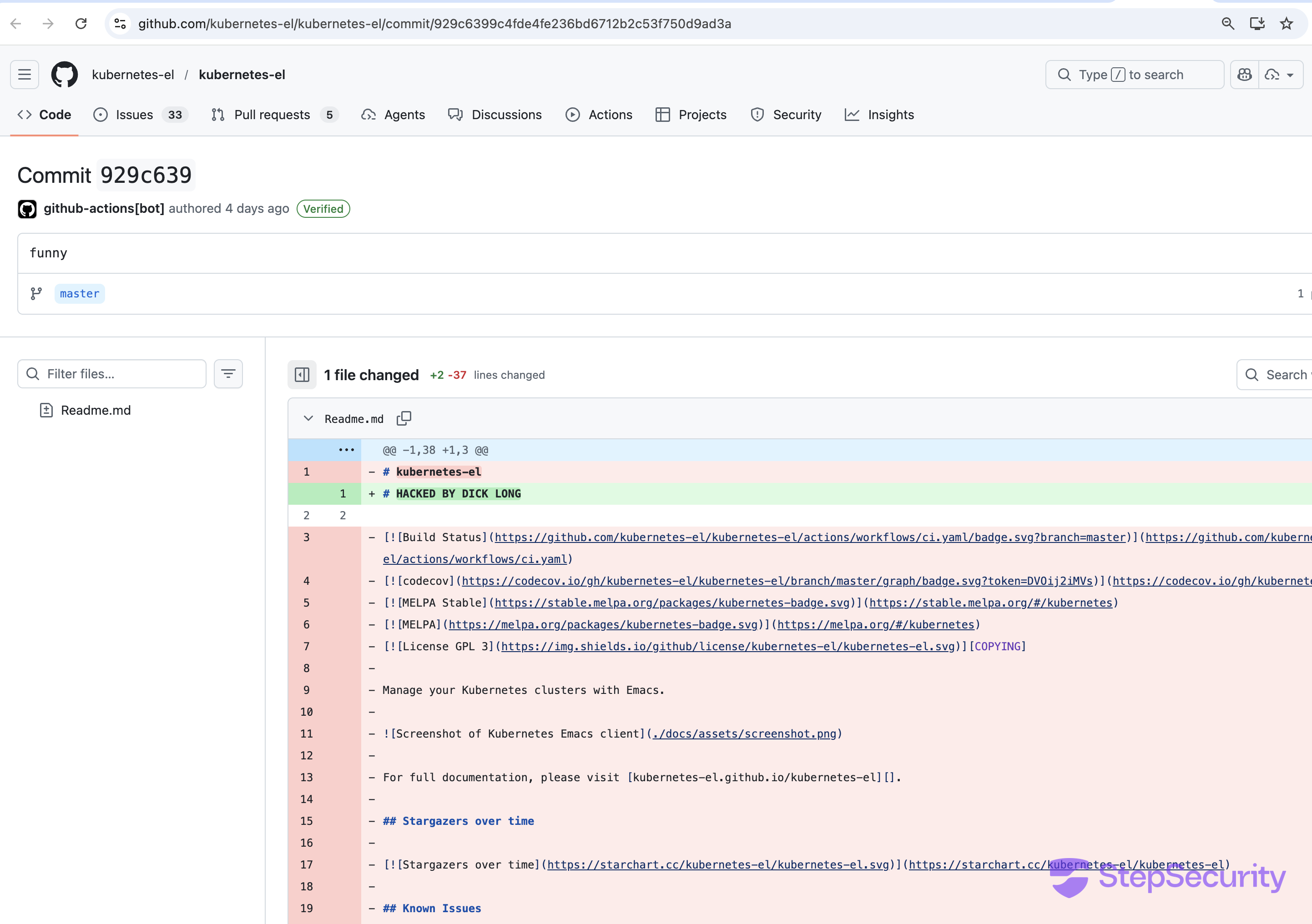The width and height of the screenshot is (1312, 924).
Task: Toggle the file tree sidebar panel
Action: 302,375
